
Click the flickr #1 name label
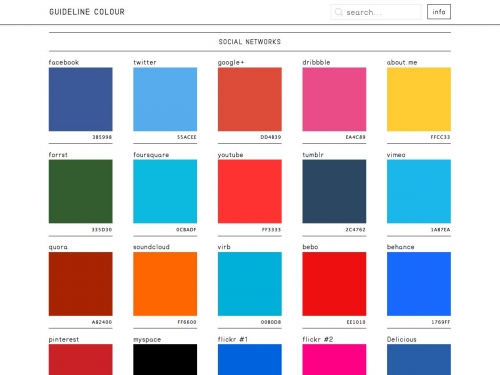pos(233,339)
